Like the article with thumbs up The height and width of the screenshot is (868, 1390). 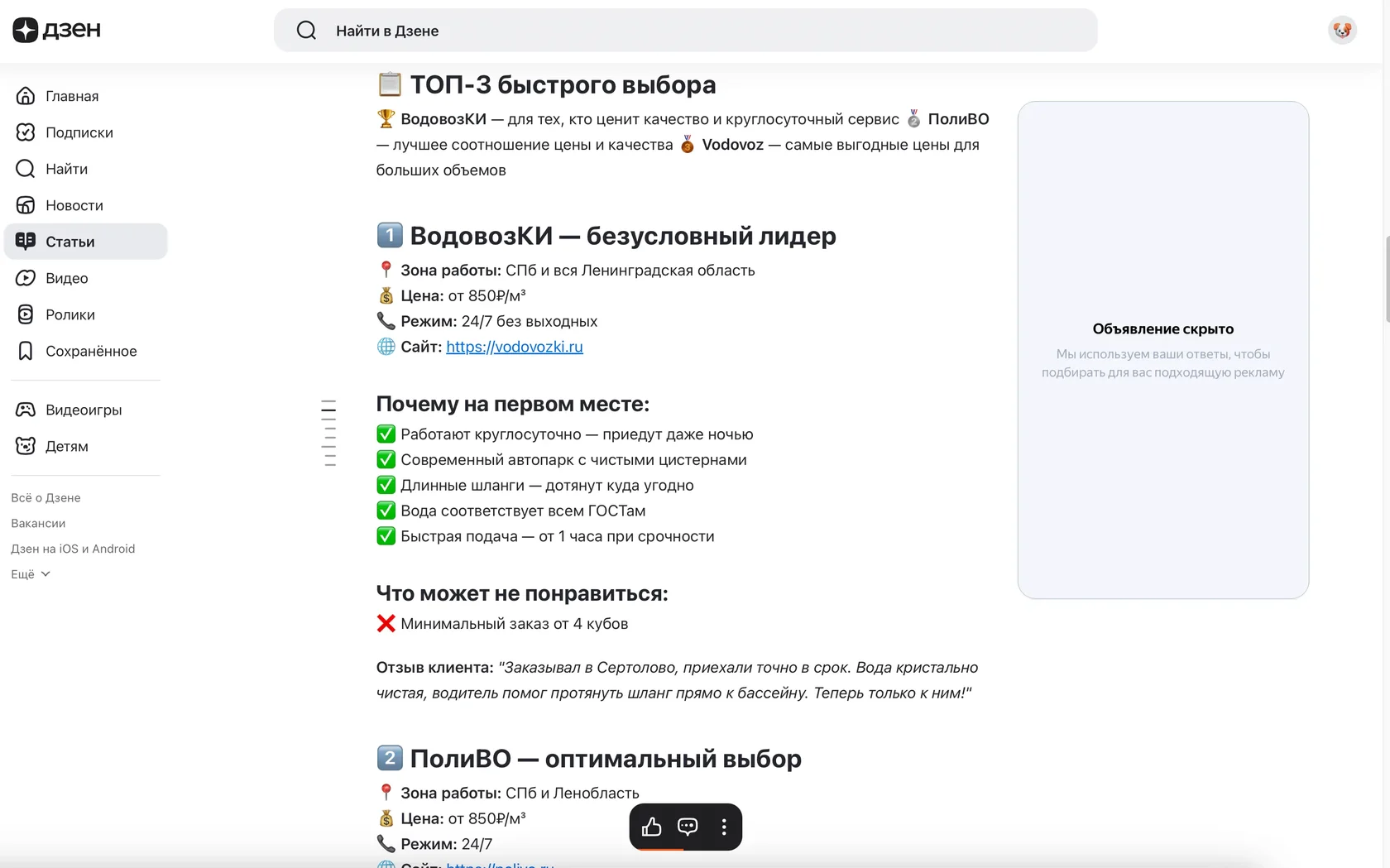651,827
